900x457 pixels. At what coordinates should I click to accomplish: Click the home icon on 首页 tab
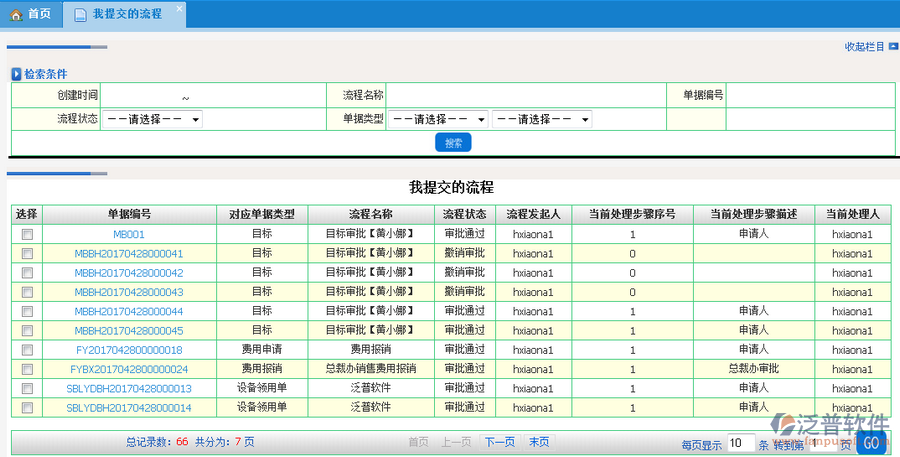(16, 15)
